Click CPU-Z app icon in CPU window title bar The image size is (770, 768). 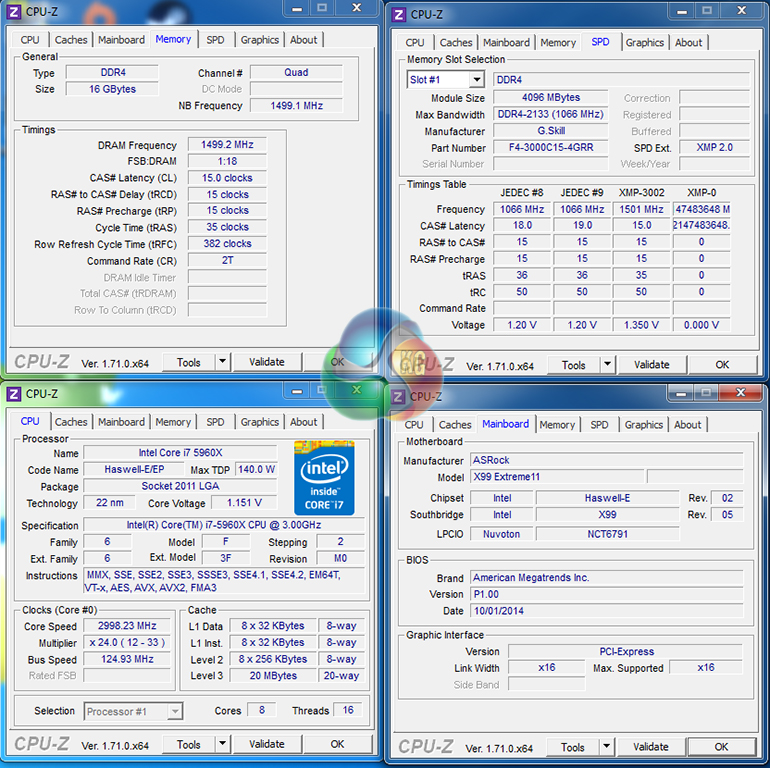tap(14, 394)
